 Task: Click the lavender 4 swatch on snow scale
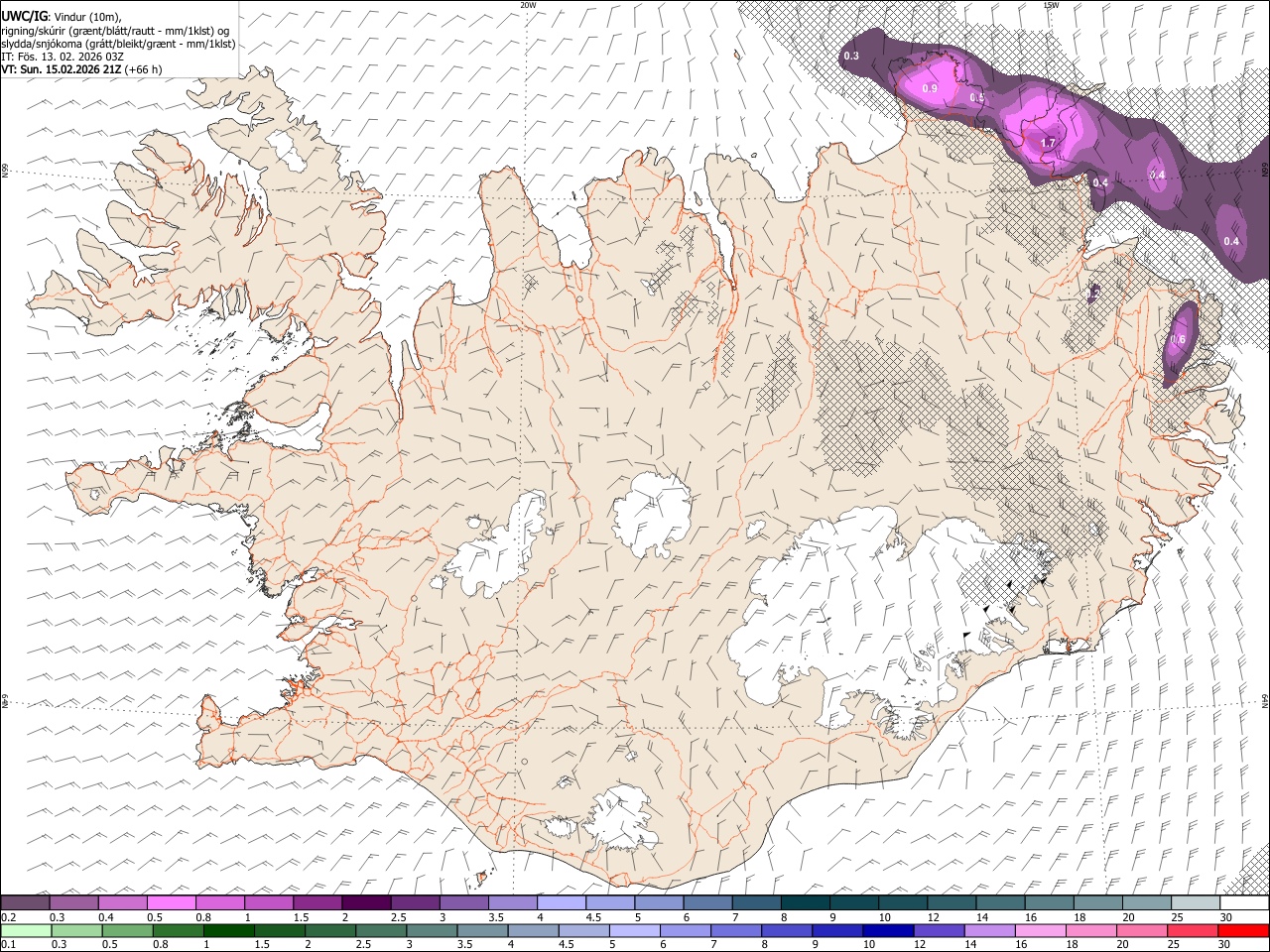[x=561, y=903]
